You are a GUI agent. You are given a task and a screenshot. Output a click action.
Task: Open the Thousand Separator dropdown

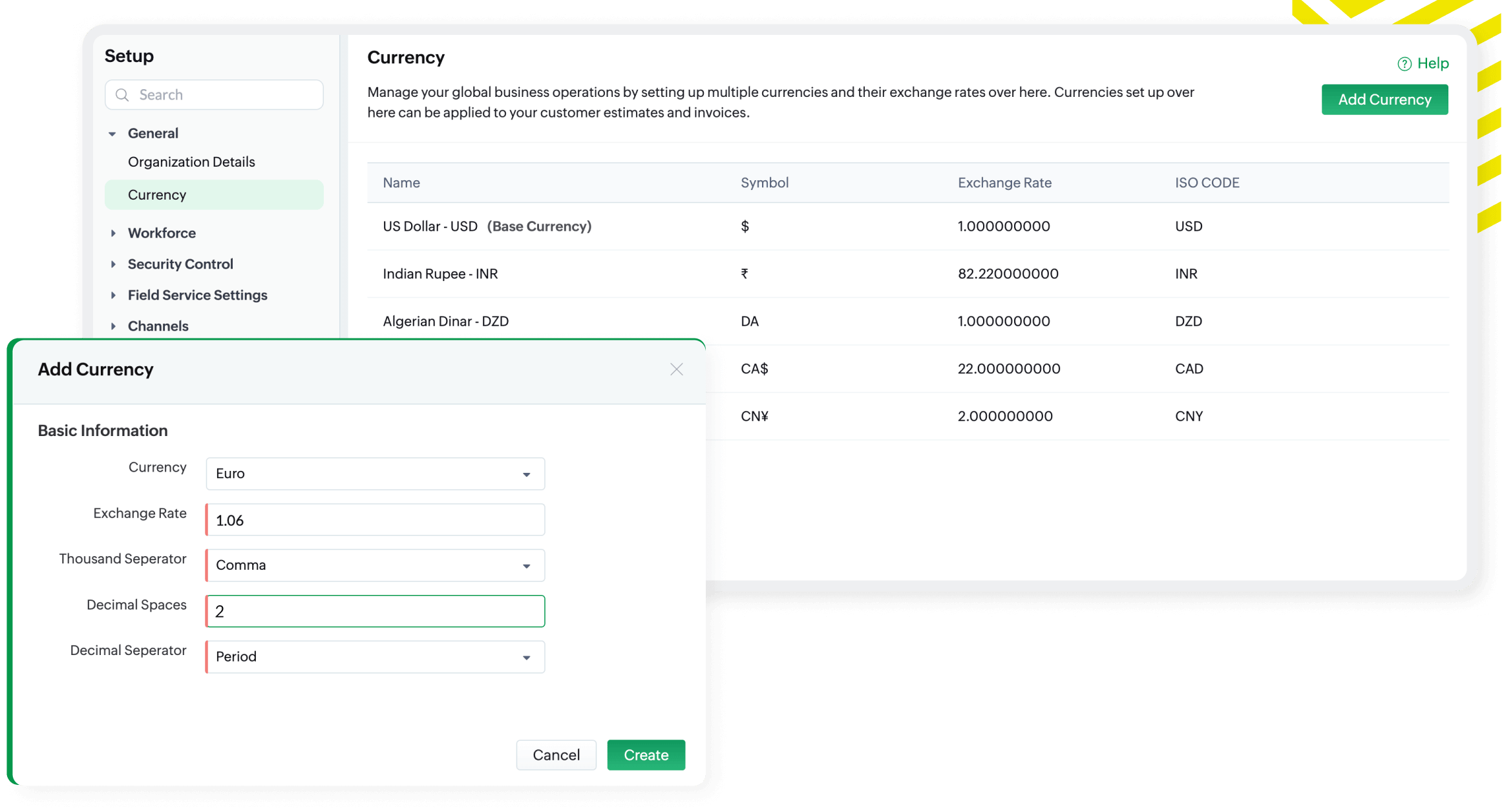click(375, 565)
